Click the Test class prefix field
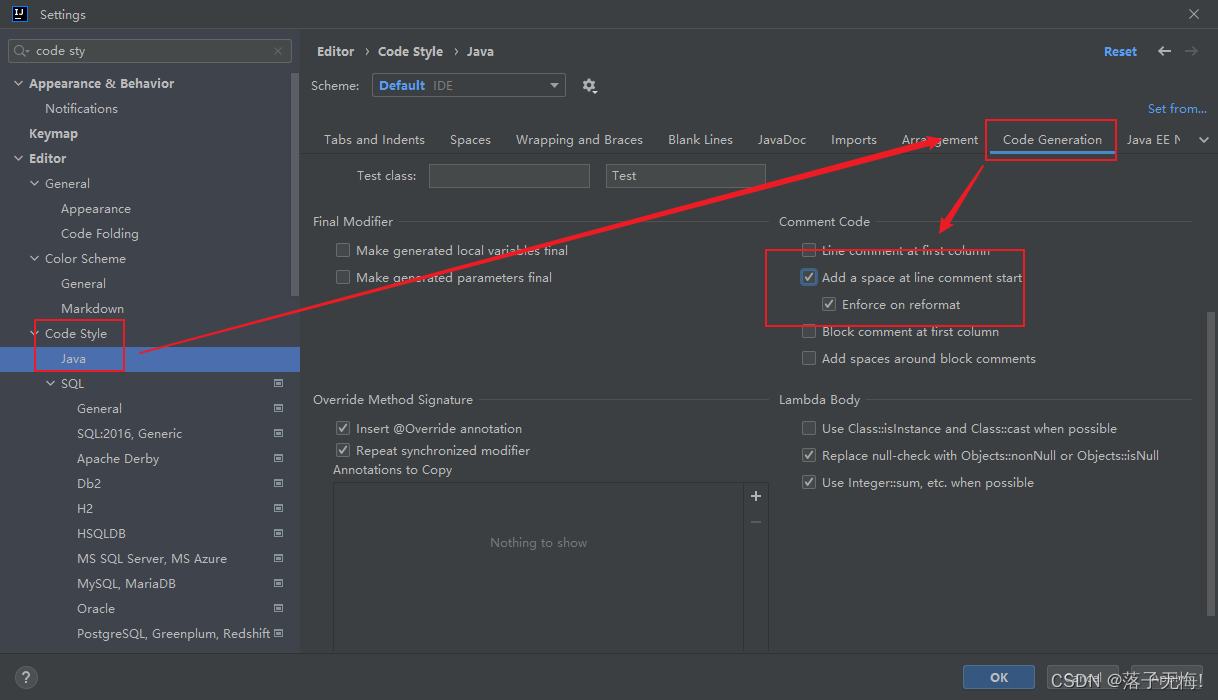 [x=509, y=176]
